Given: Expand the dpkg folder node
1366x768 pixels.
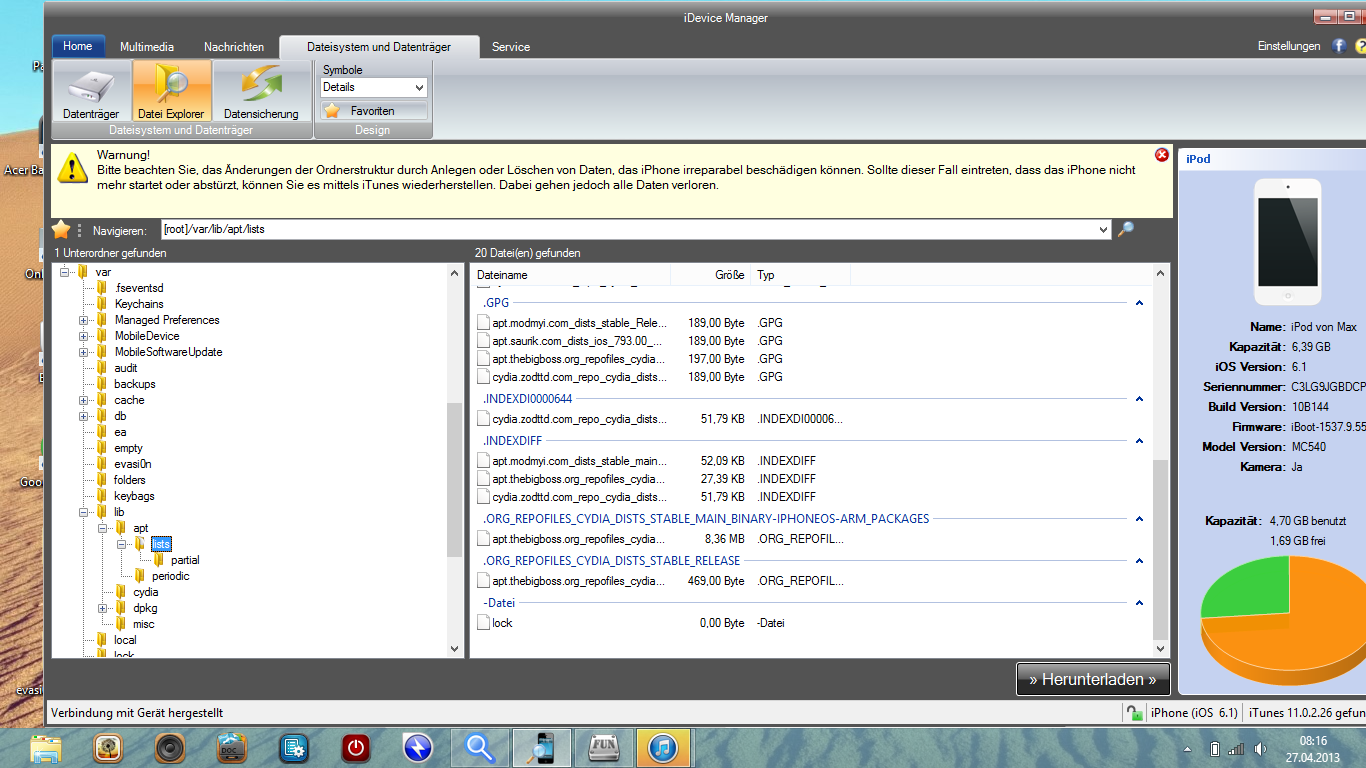Looking at the screenshot, I should point(102,608).
